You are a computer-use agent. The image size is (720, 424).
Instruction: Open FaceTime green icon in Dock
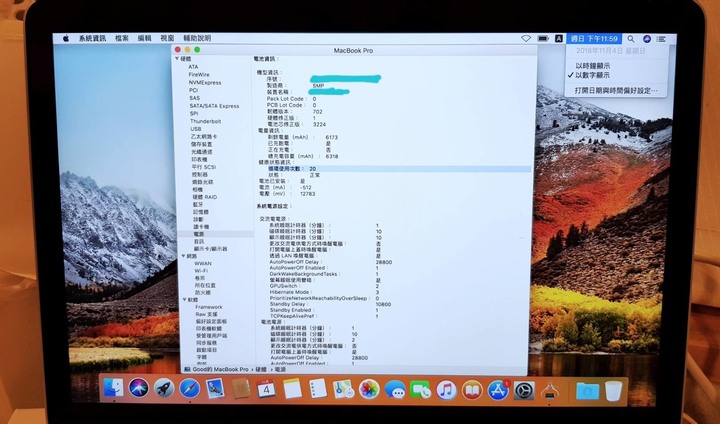pos(421,390)
